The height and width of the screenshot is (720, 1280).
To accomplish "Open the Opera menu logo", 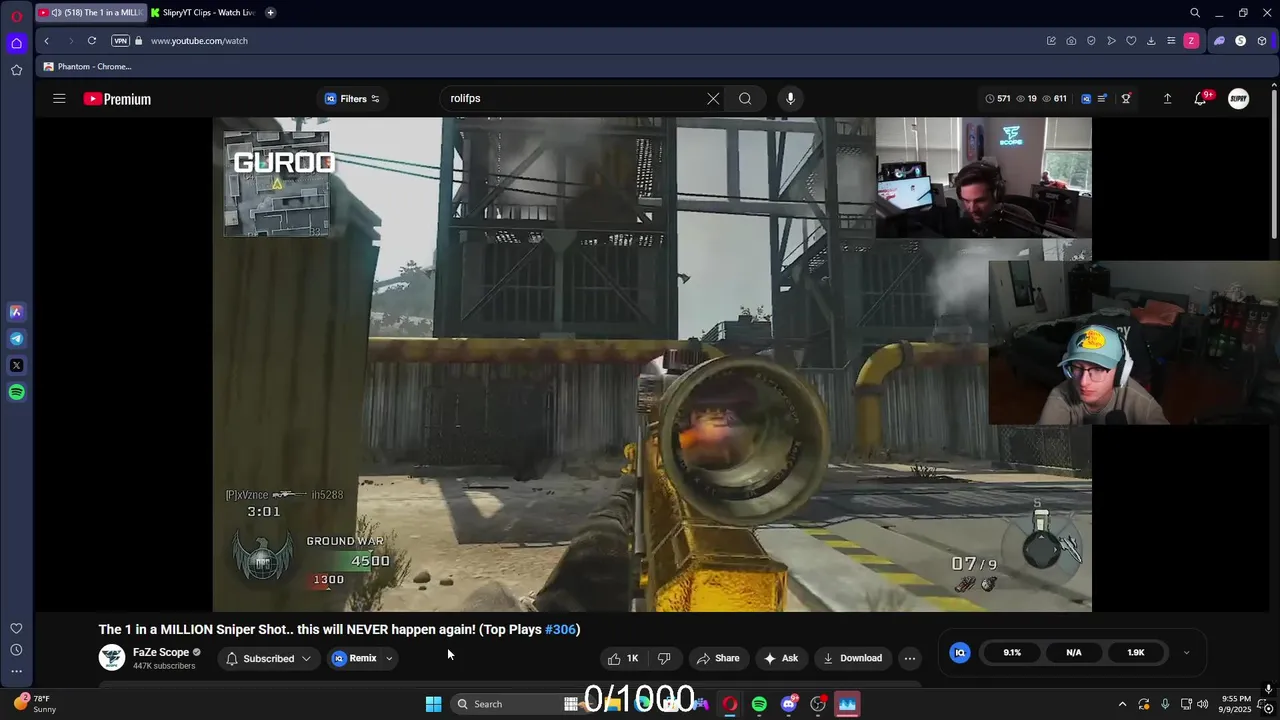I will click(x=16, y=16).
